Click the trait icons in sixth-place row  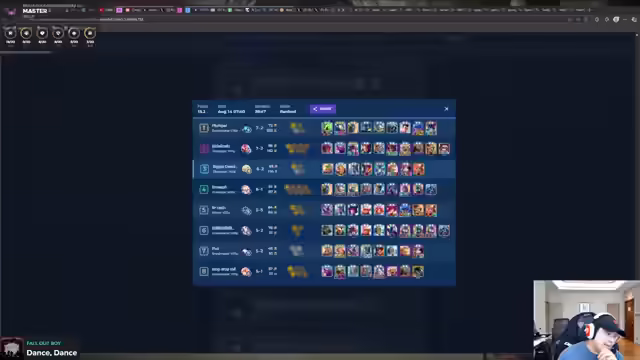tap(297, 231)
